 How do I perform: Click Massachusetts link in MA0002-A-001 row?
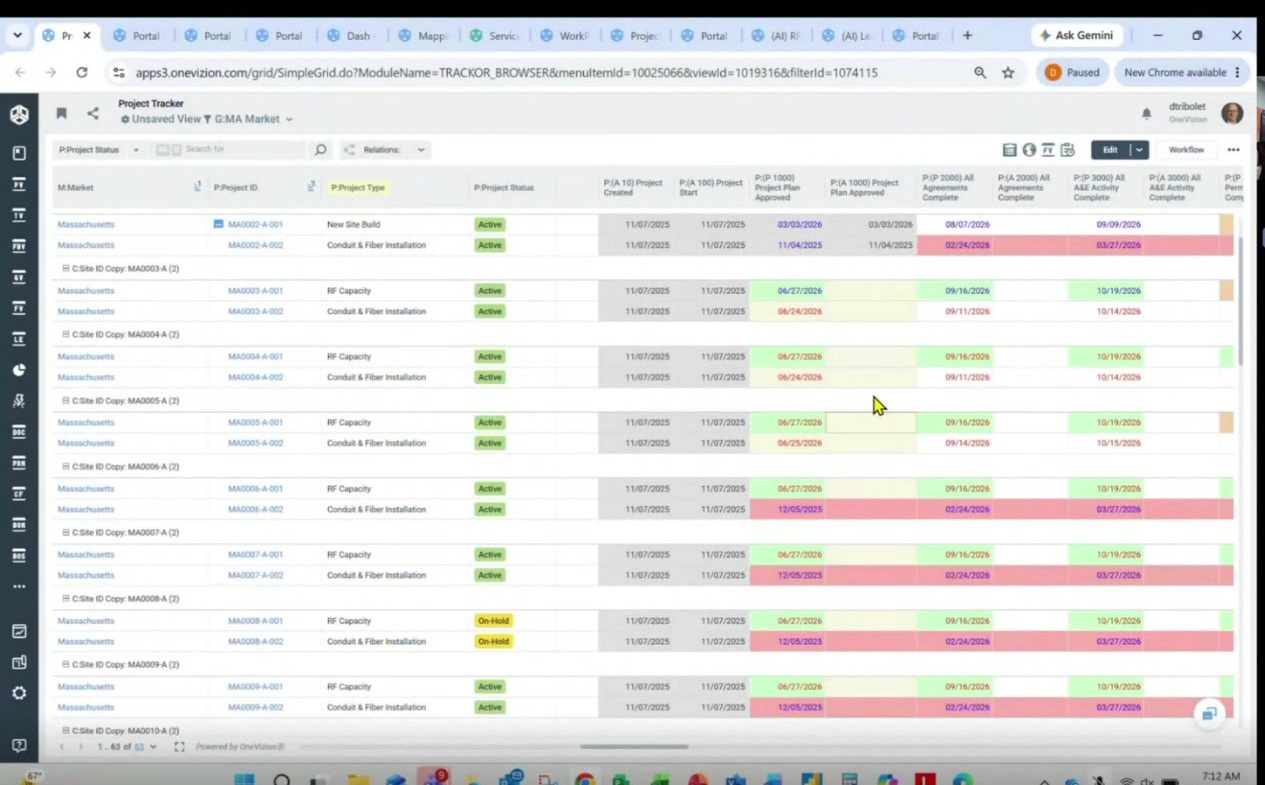[86, 225]
